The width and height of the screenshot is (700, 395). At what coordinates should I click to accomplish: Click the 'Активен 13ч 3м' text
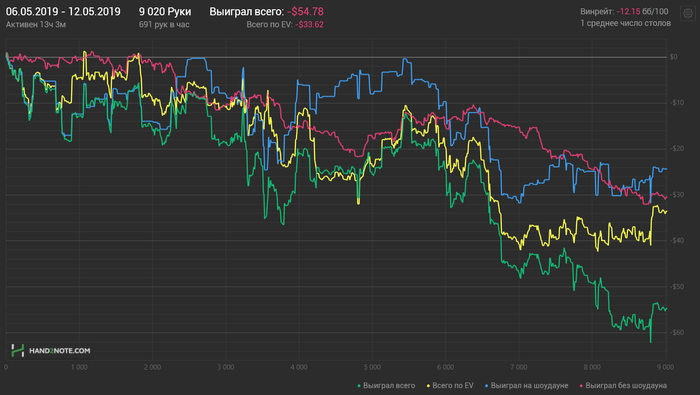(x=36, y=25)
